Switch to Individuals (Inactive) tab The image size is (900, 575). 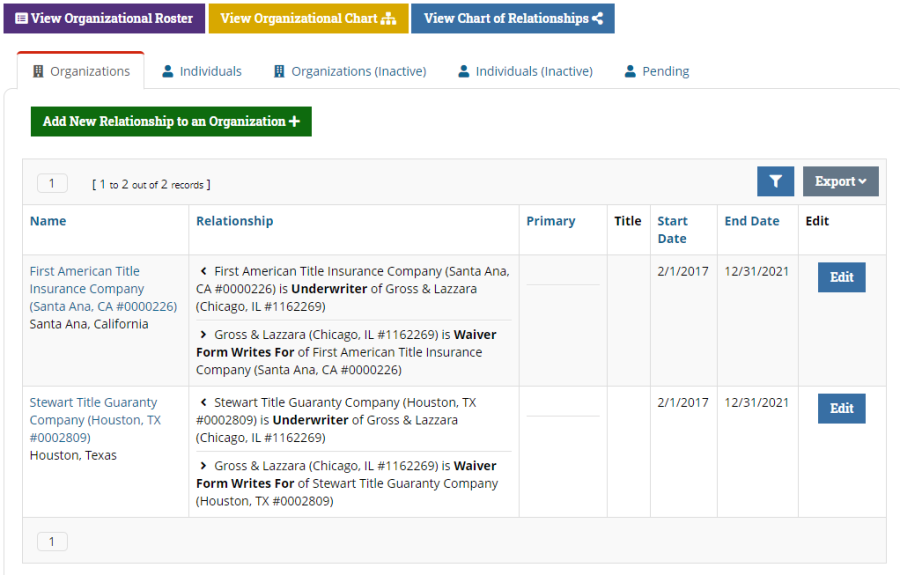pyautogui.click(x=526, y=71)
